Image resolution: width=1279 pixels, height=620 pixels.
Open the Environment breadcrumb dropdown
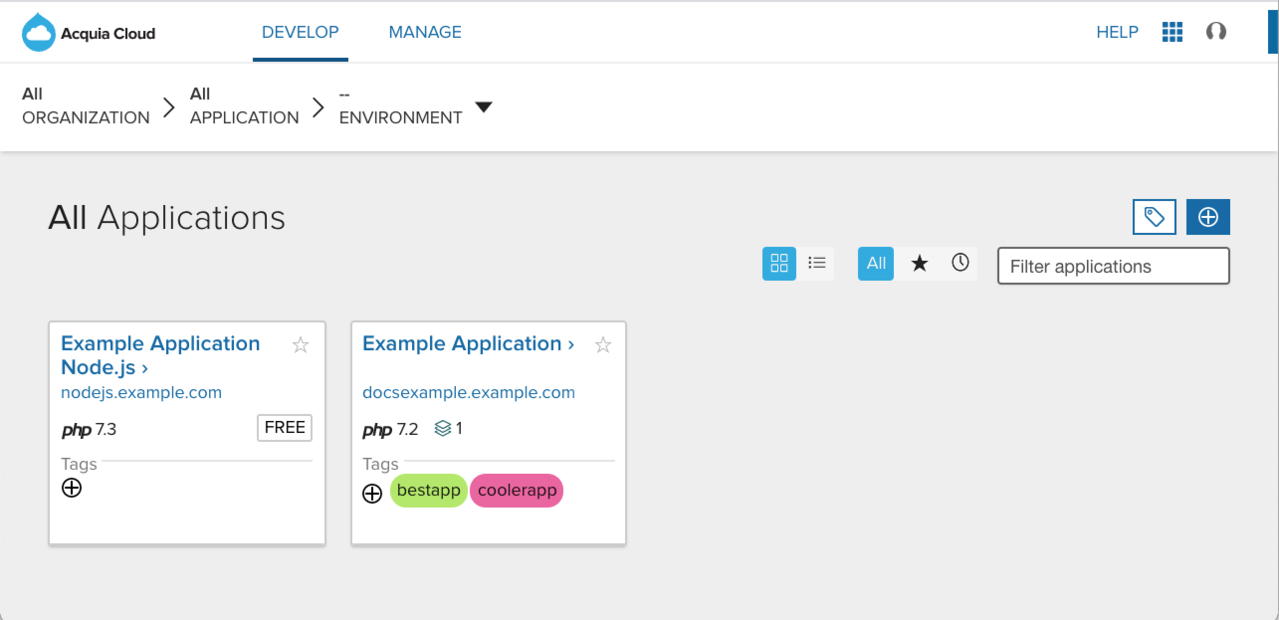click(484, 107)
